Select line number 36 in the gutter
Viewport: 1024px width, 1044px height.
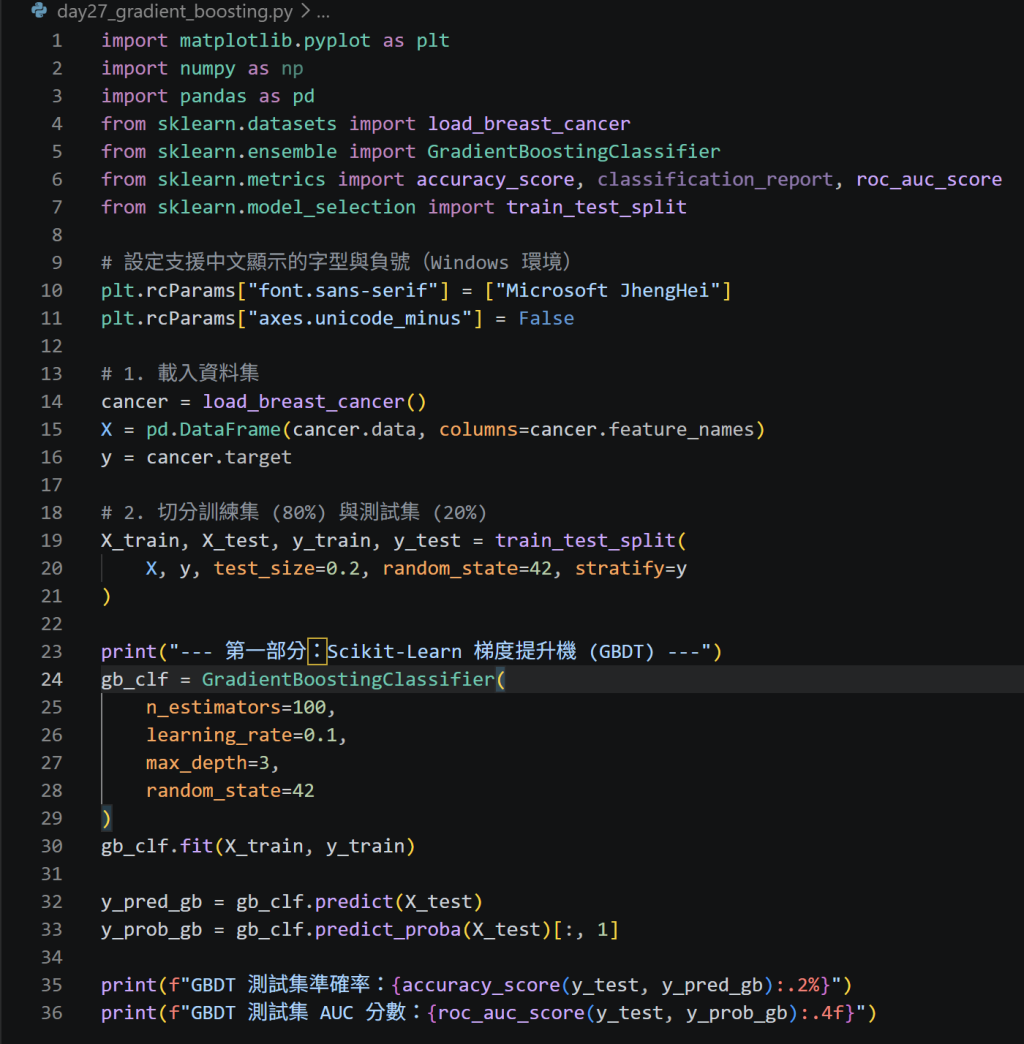point(51,1013)
